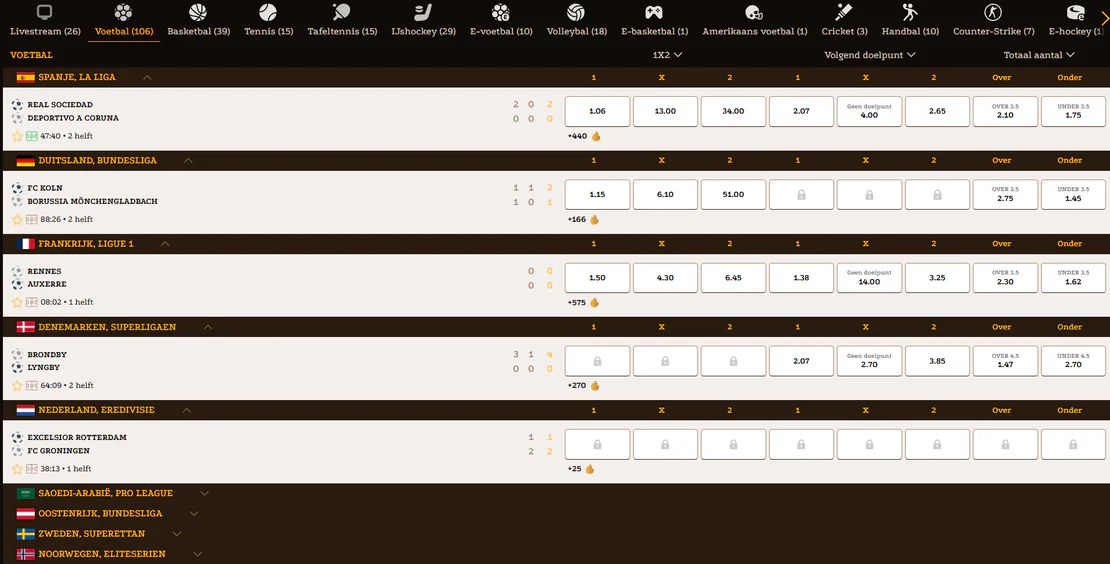Select Mönchengladbach win at 51.00
The height and width of the screenshot is (564, 1110).
(x=733, y=195)
